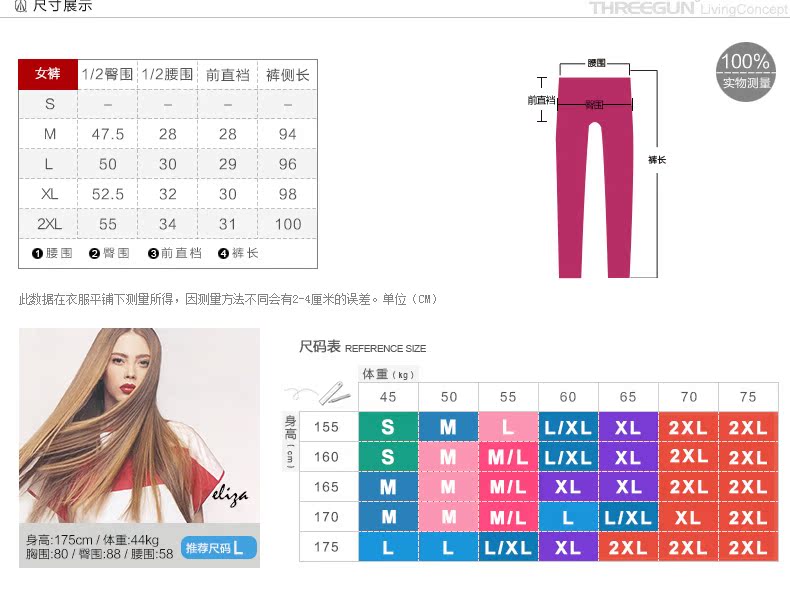Click the 身高:175cm / 体重:44kg caption
Viewport: 790px width, 606px height.
[x=92, y=540]
